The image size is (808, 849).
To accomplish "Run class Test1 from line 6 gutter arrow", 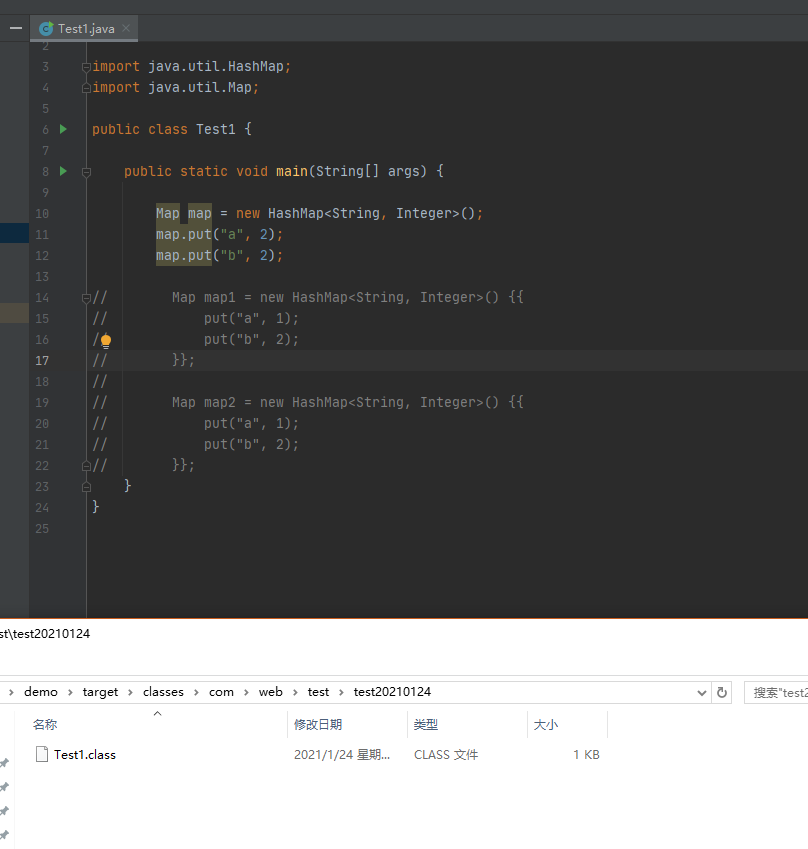I will [x=63, y=129].
